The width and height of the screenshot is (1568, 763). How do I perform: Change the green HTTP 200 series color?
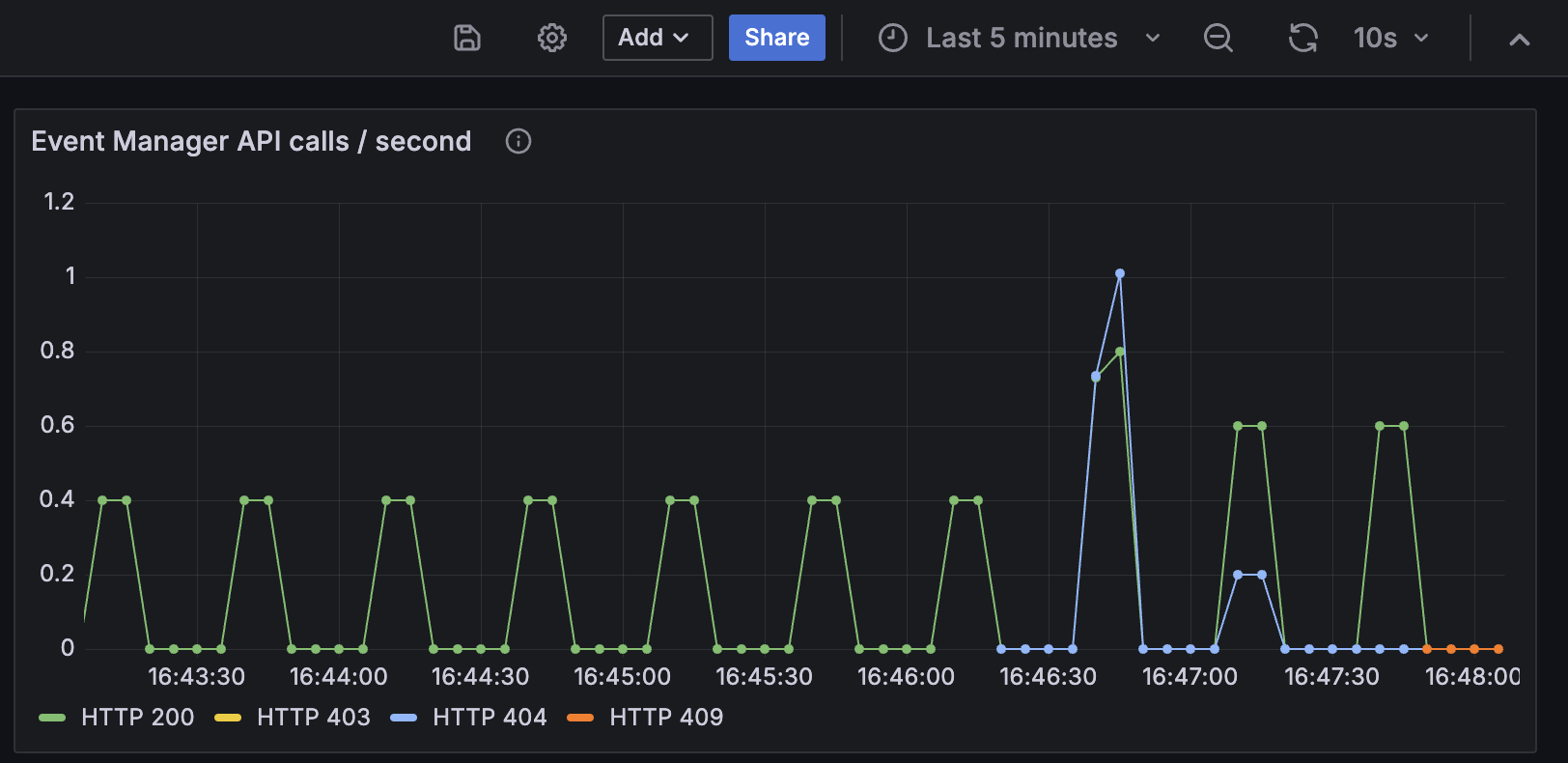(52, 718)
